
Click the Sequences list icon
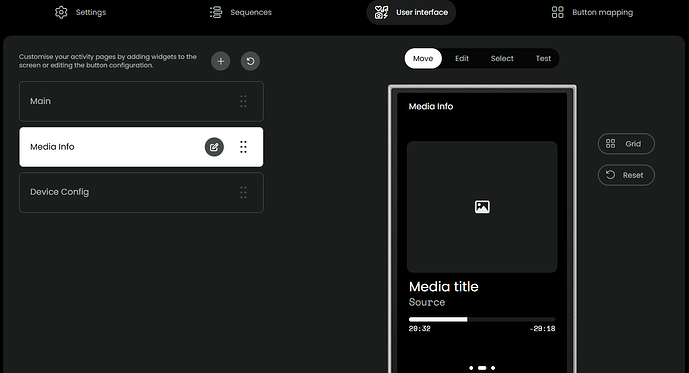point(216,12)
